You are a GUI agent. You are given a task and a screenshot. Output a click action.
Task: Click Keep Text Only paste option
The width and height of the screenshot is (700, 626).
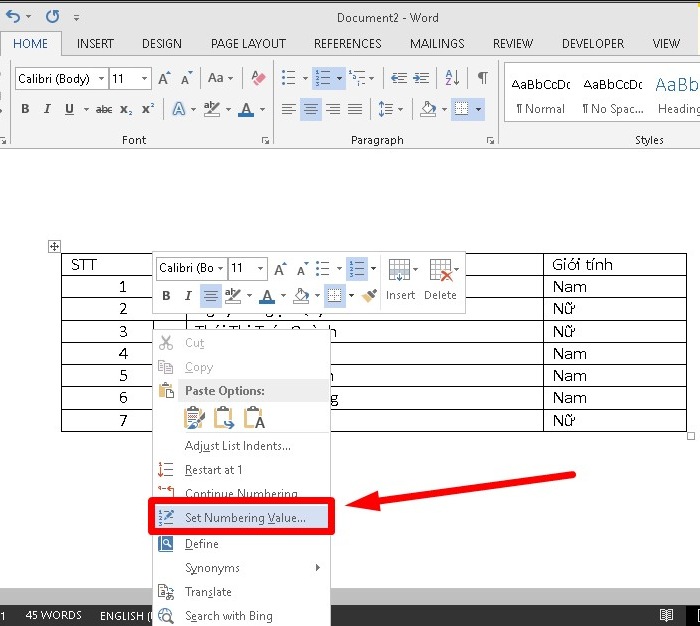(x=254, y=417)
